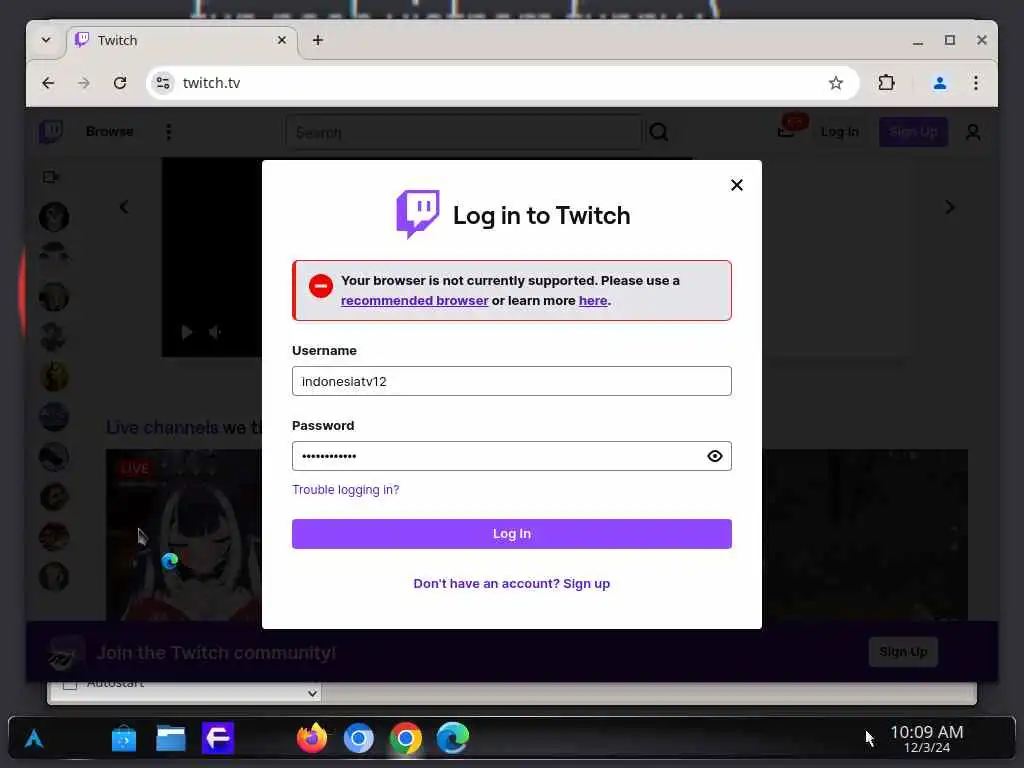Image resolution: width=1024 pixels, height=768 pixels.
Task: Open Chrome's three-dot menu
Action: pyautogui.click(x=976, y=83)
